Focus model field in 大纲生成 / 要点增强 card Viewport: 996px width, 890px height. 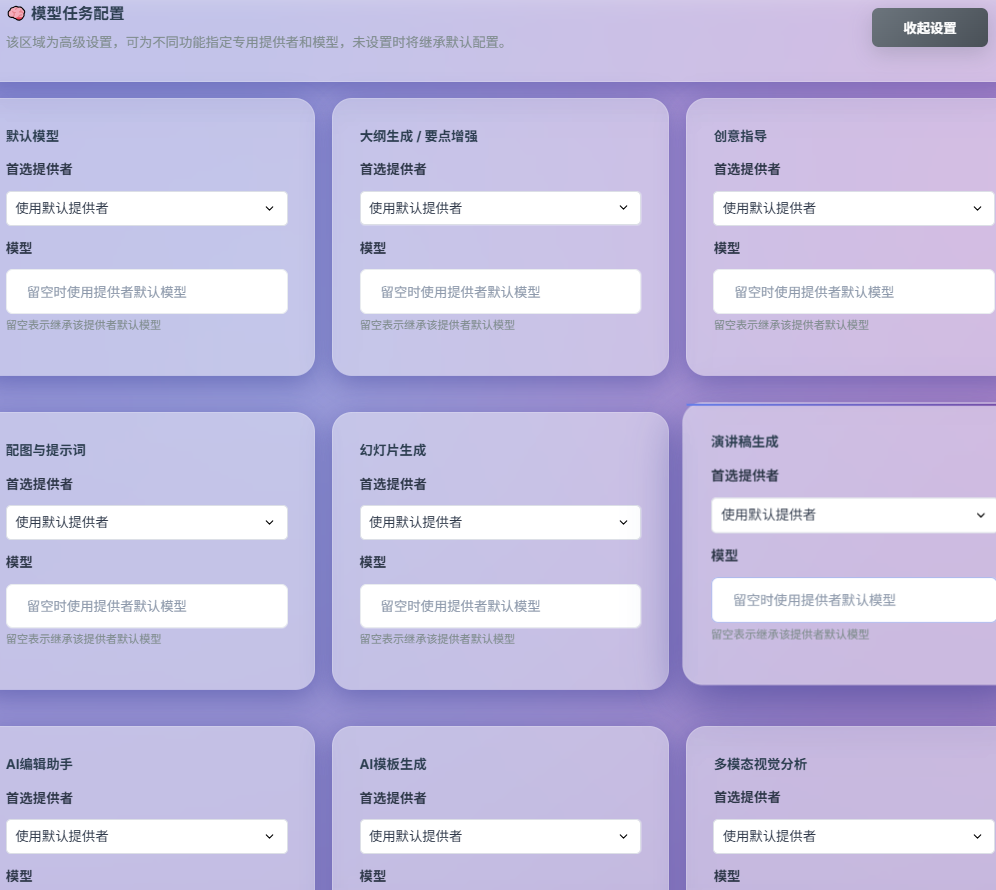pos(500,291)
